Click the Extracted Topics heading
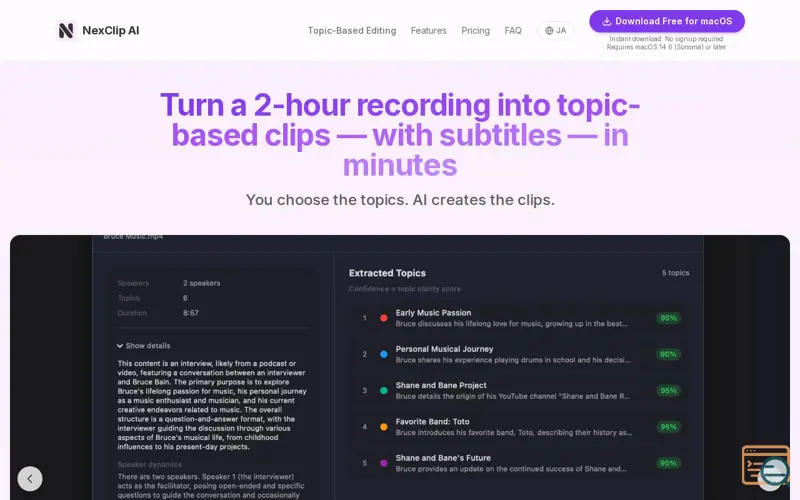This screenshot has height=500, width=800. click(x=387, y=273)
